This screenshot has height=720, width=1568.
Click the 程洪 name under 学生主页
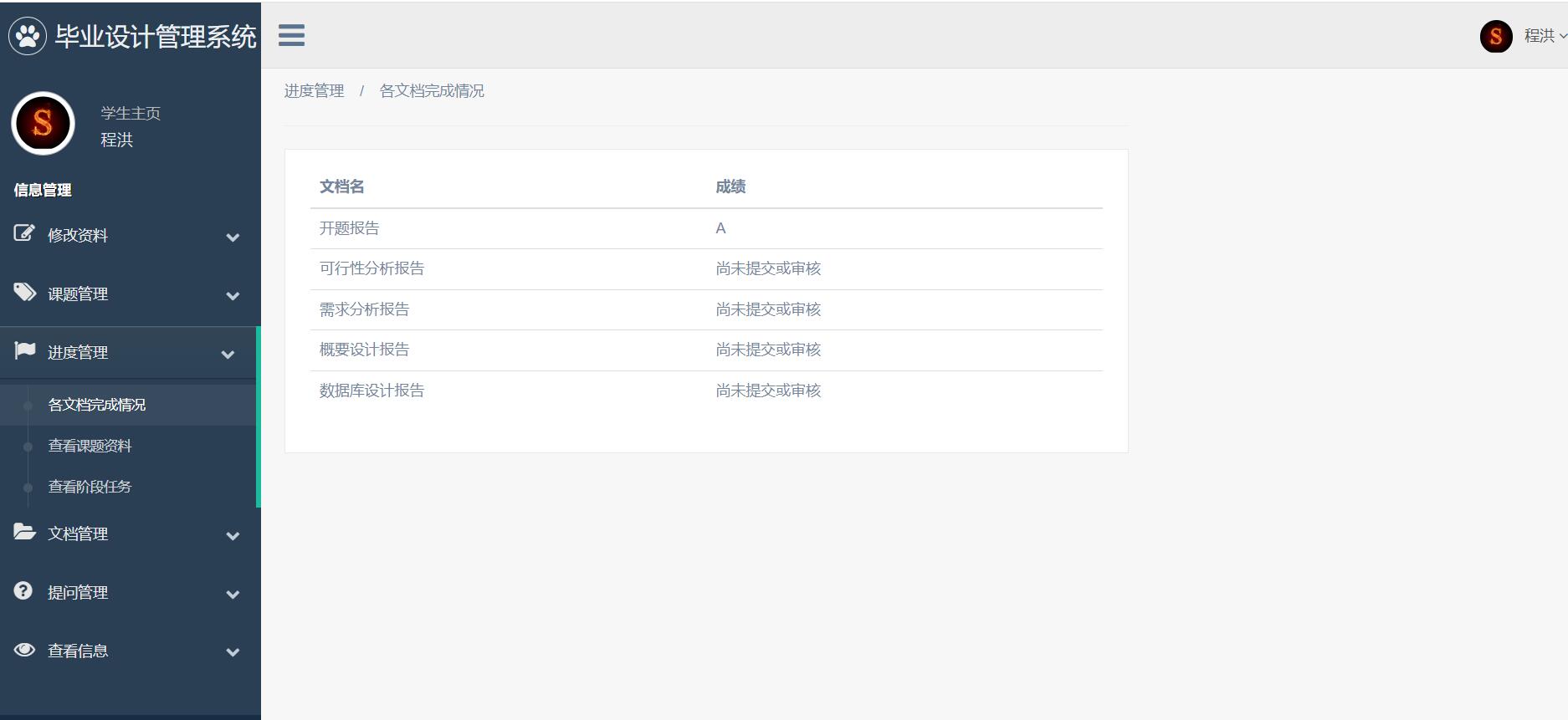117,140
